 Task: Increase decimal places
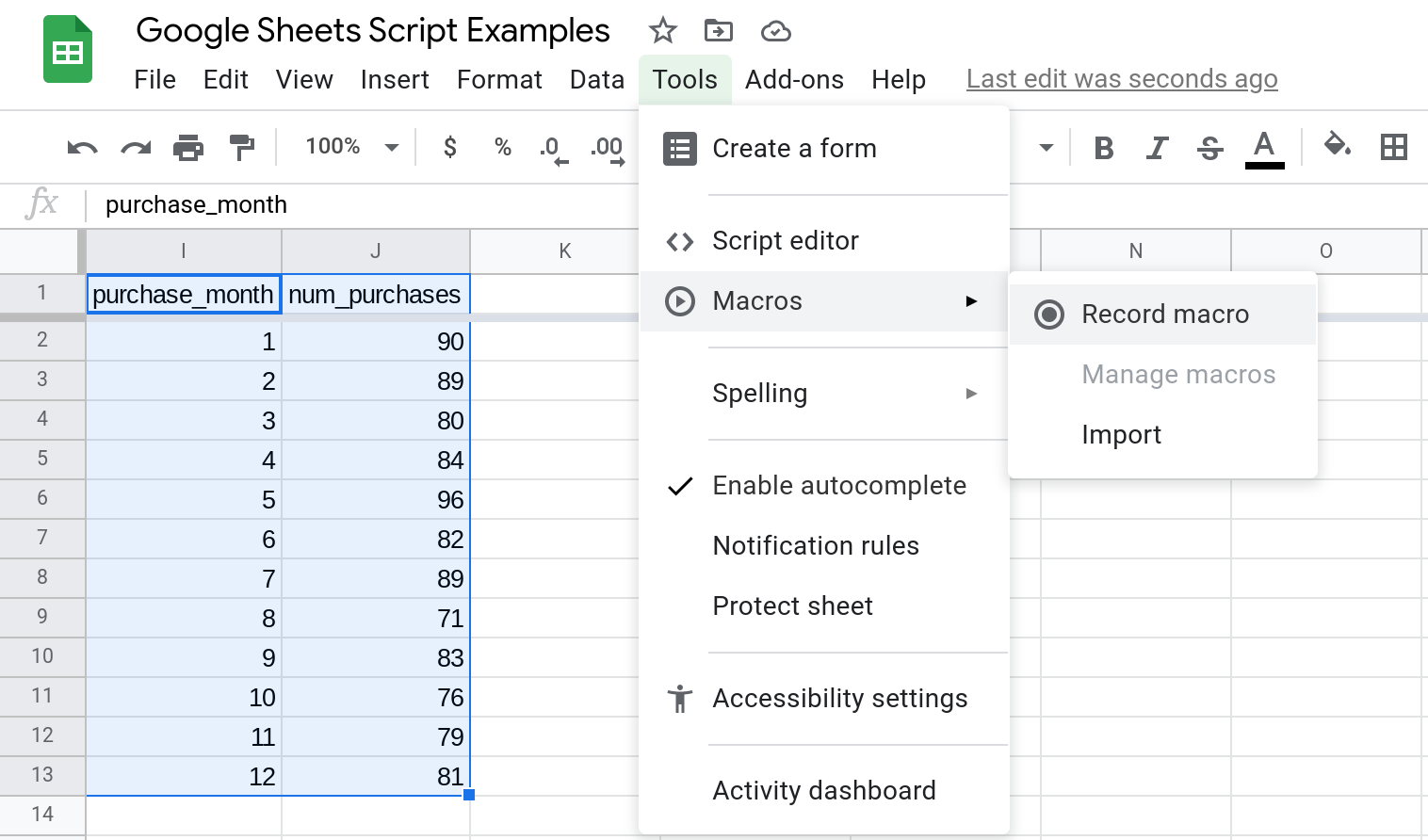pyautogui.click(x=608, y=150)
